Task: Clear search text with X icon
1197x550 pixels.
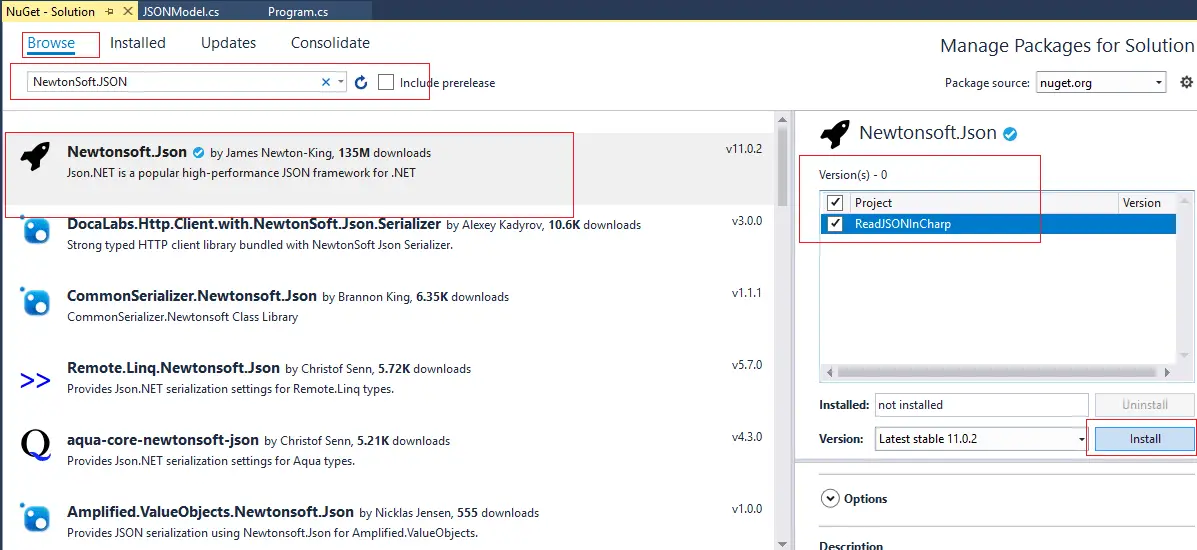Action: click(x=325, y=83)
